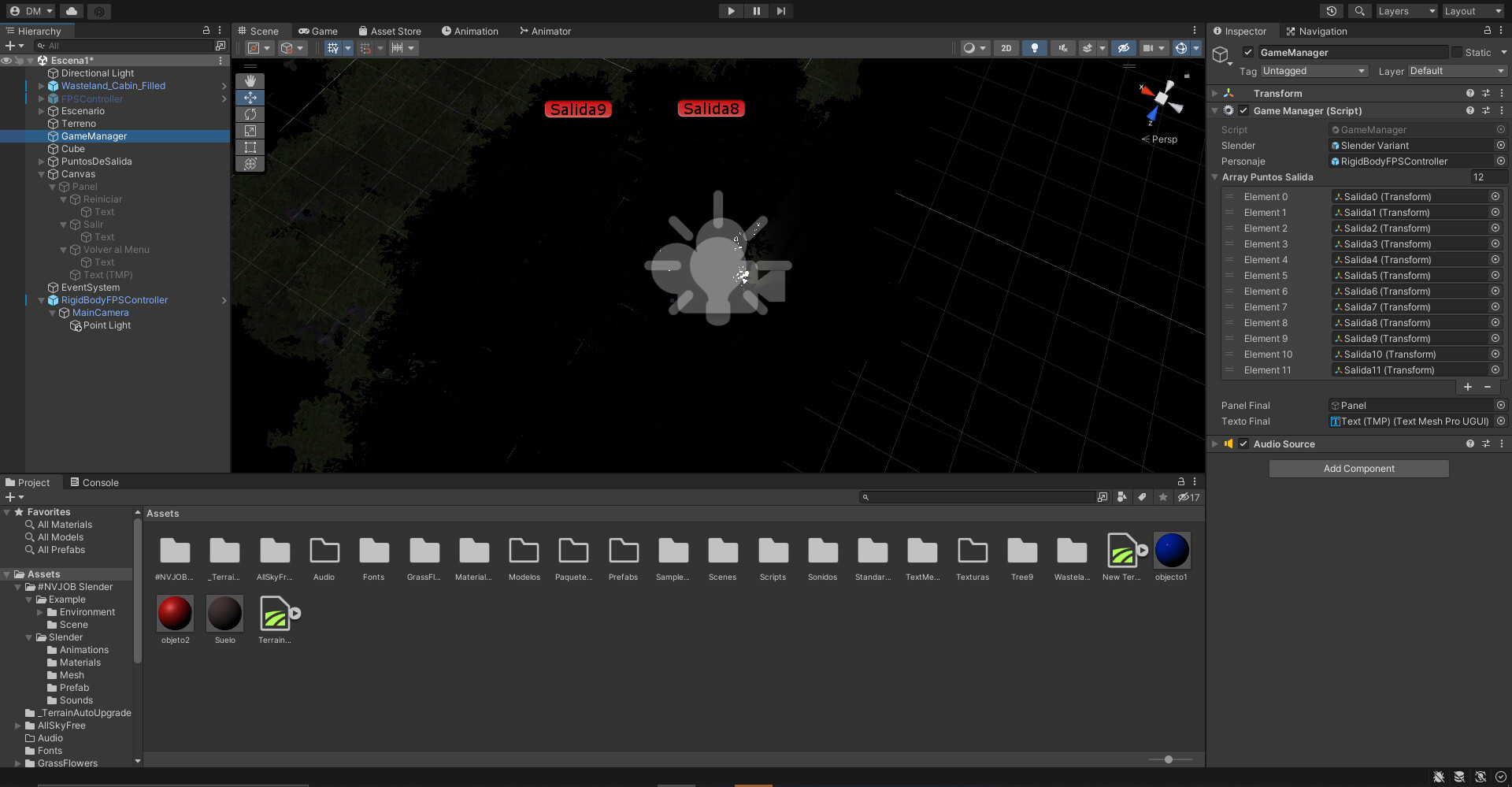1512x787 pixels.
Task: Select Directional Light in Hierarchy
Action: pyautogui.click(x=98, y=73)
